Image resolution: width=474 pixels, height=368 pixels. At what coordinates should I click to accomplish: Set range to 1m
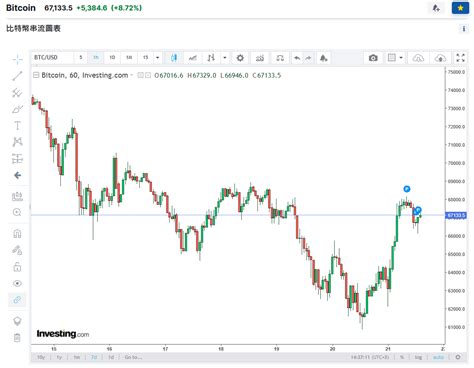[77, 357]
